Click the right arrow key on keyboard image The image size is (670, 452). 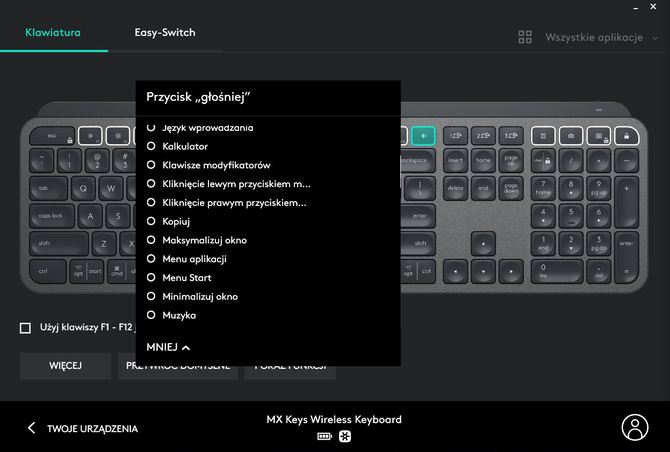(x=511, y=271)
